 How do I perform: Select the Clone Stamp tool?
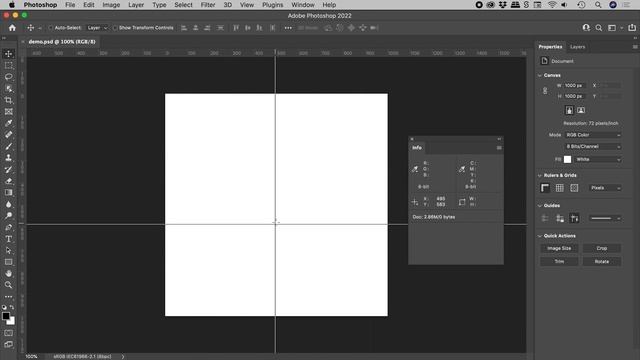click(x=9, y=158)
